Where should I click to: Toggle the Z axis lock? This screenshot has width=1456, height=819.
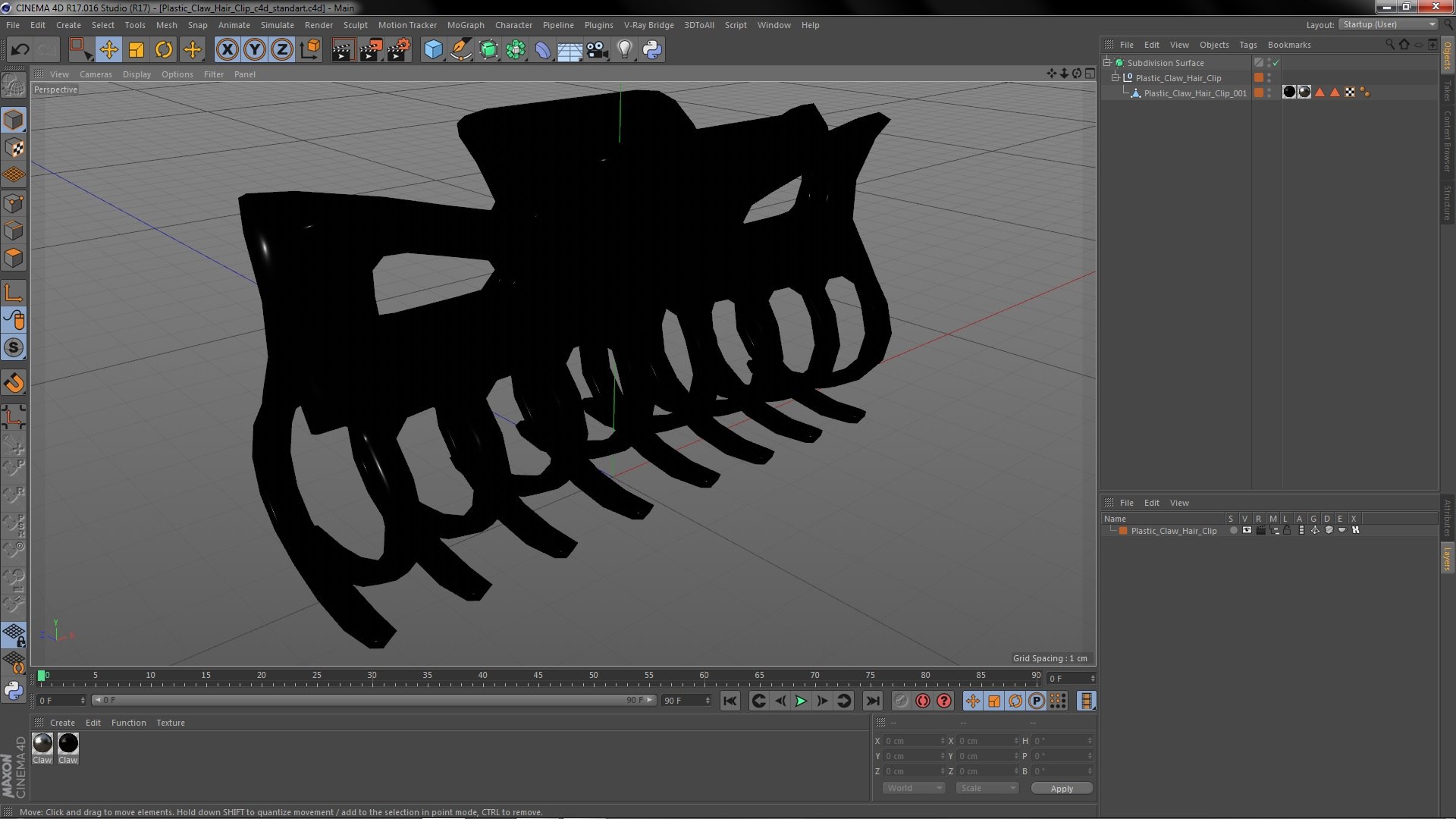tap(282, 50)
